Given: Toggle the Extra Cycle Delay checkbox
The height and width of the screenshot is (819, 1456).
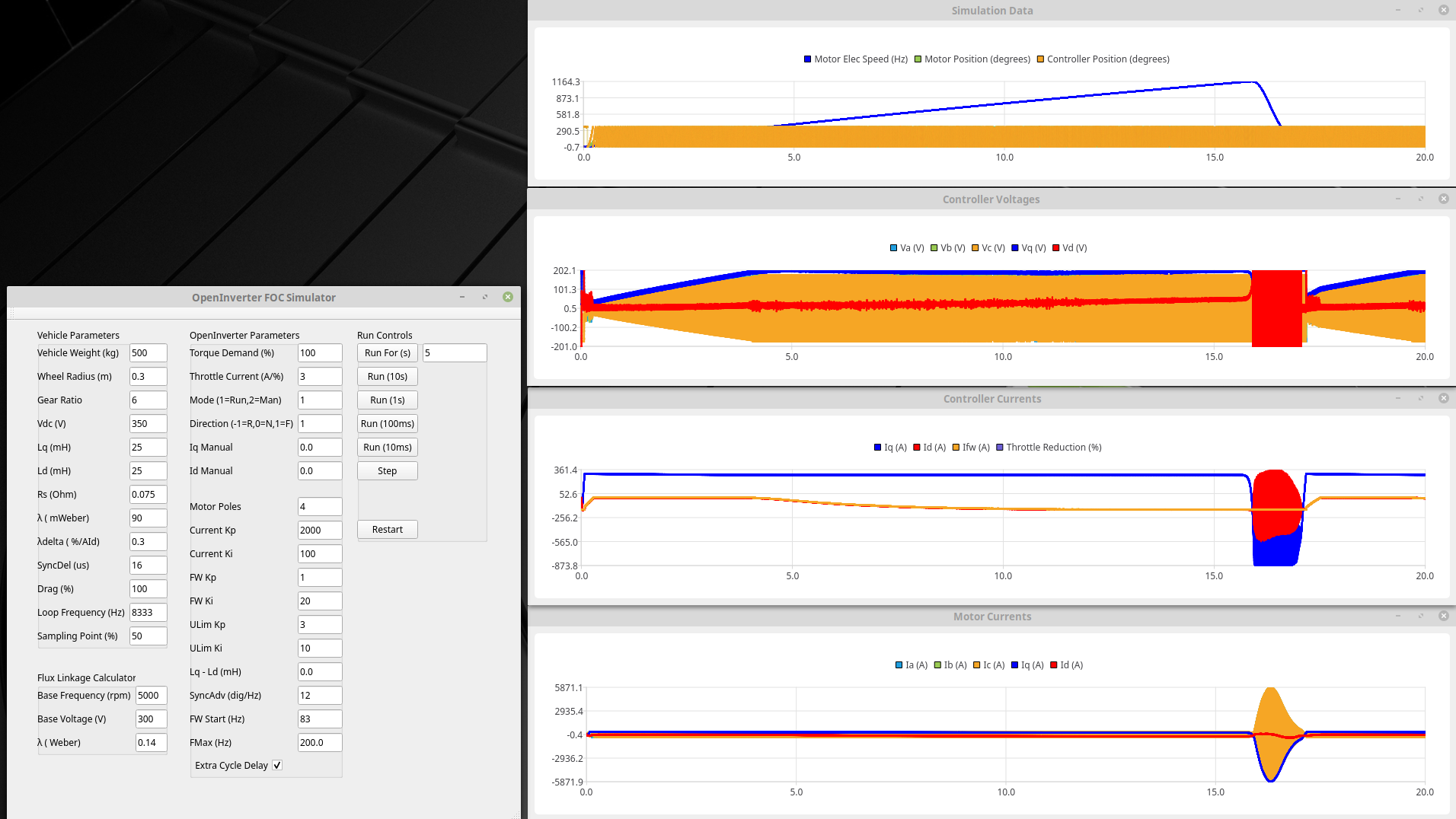Looking at the screenshot, I should coord(277,766).
